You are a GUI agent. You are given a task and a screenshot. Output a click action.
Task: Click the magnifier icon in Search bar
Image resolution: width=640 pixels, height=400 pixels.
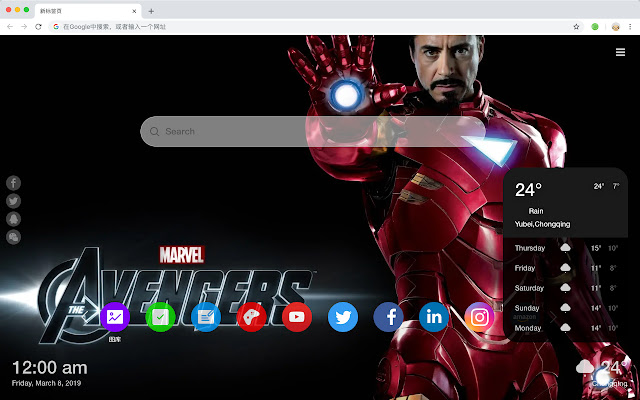[x=154, y=131]
